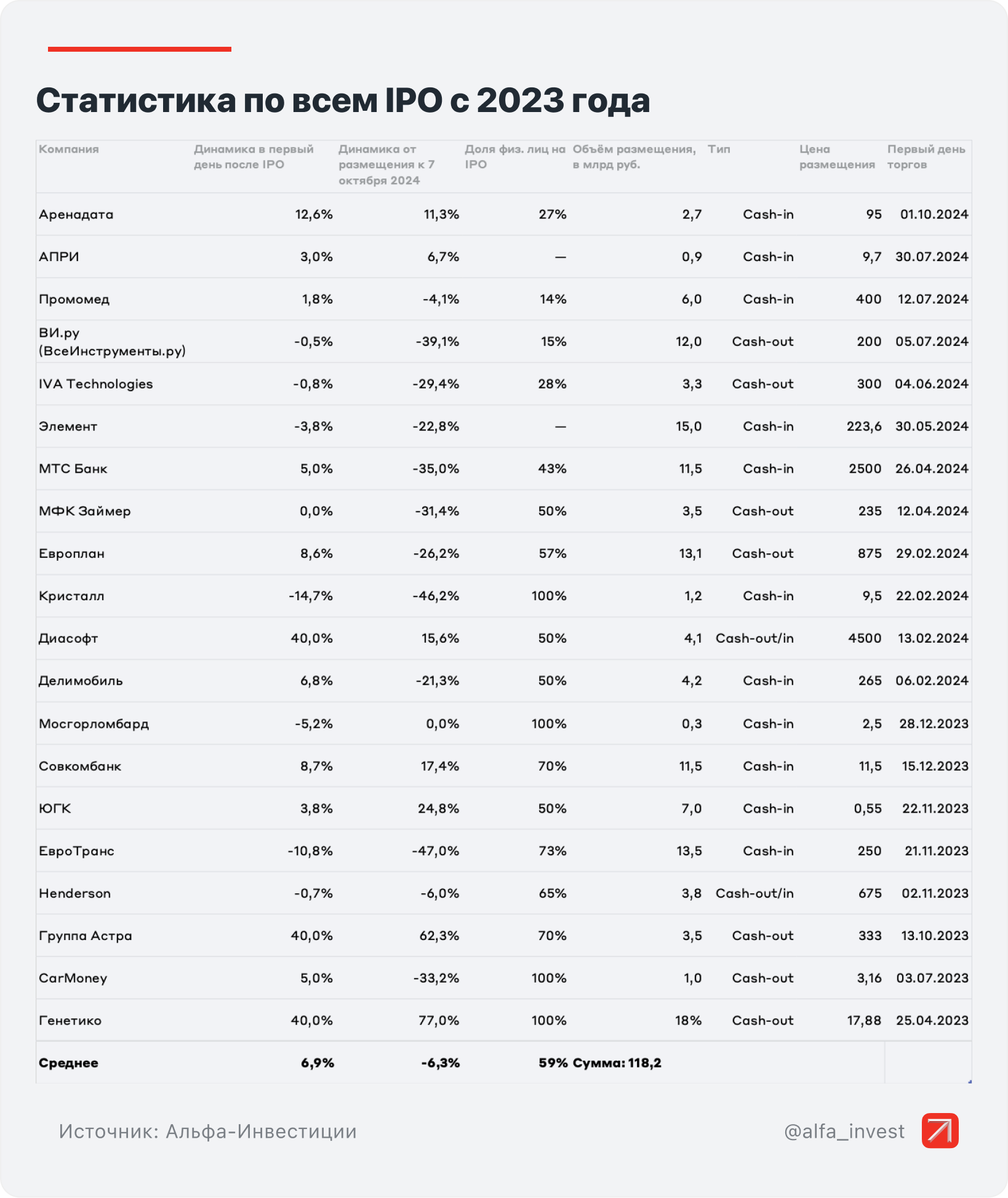1008x1198 pixels.
Task: Click Совкомбанк first trading date 15.12.2023
Action: [x=935, y=766]
